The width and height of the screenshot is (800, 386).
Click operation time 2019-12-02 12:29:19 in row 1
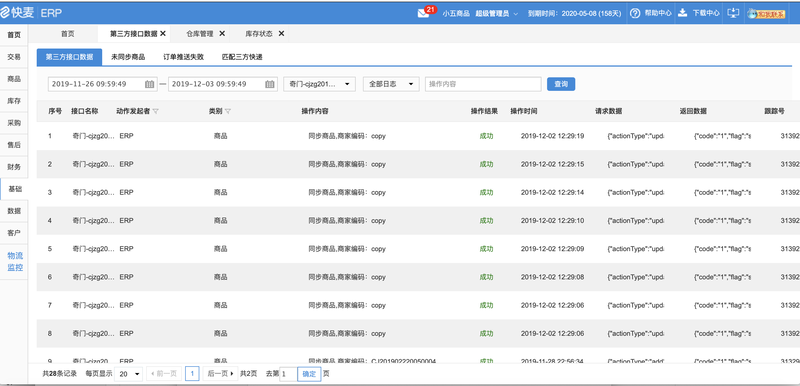coord(553,136)
